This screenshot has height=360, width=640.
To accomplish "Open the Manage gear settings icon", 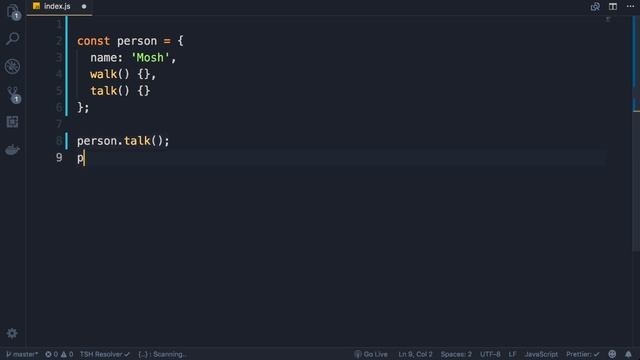I will click(12, 333).
